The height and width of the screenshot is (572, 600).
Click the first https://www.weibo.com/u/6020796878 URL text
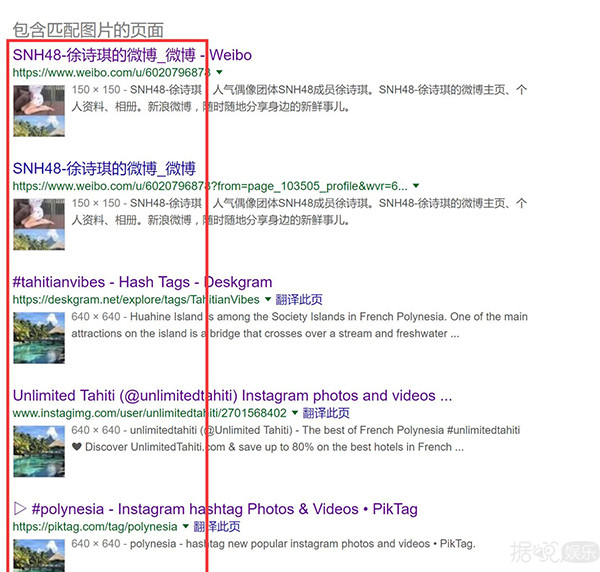click(x=112, y=72)
